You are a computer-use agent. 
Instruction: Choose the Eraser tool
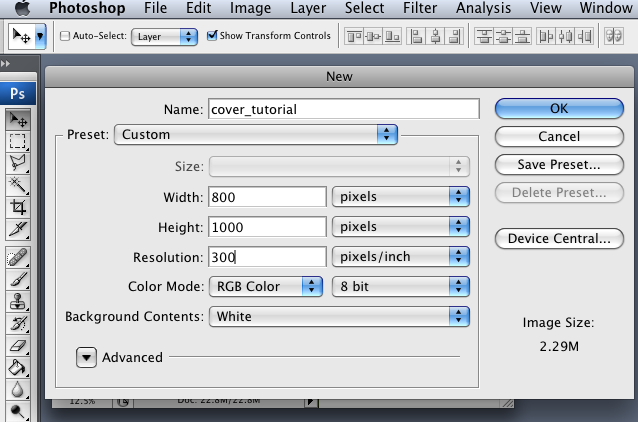(x=17, y=346)
